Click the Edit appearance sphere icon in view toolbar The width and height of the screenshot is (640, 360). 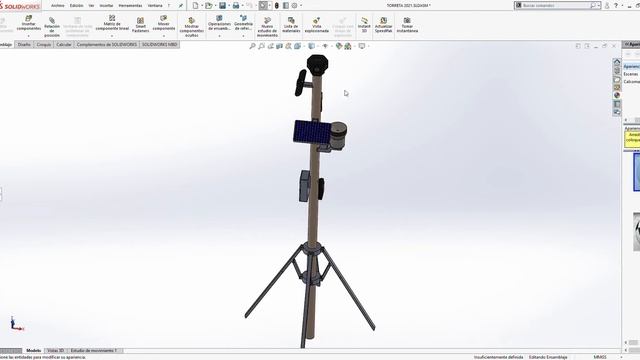click(x=339, y=46)
